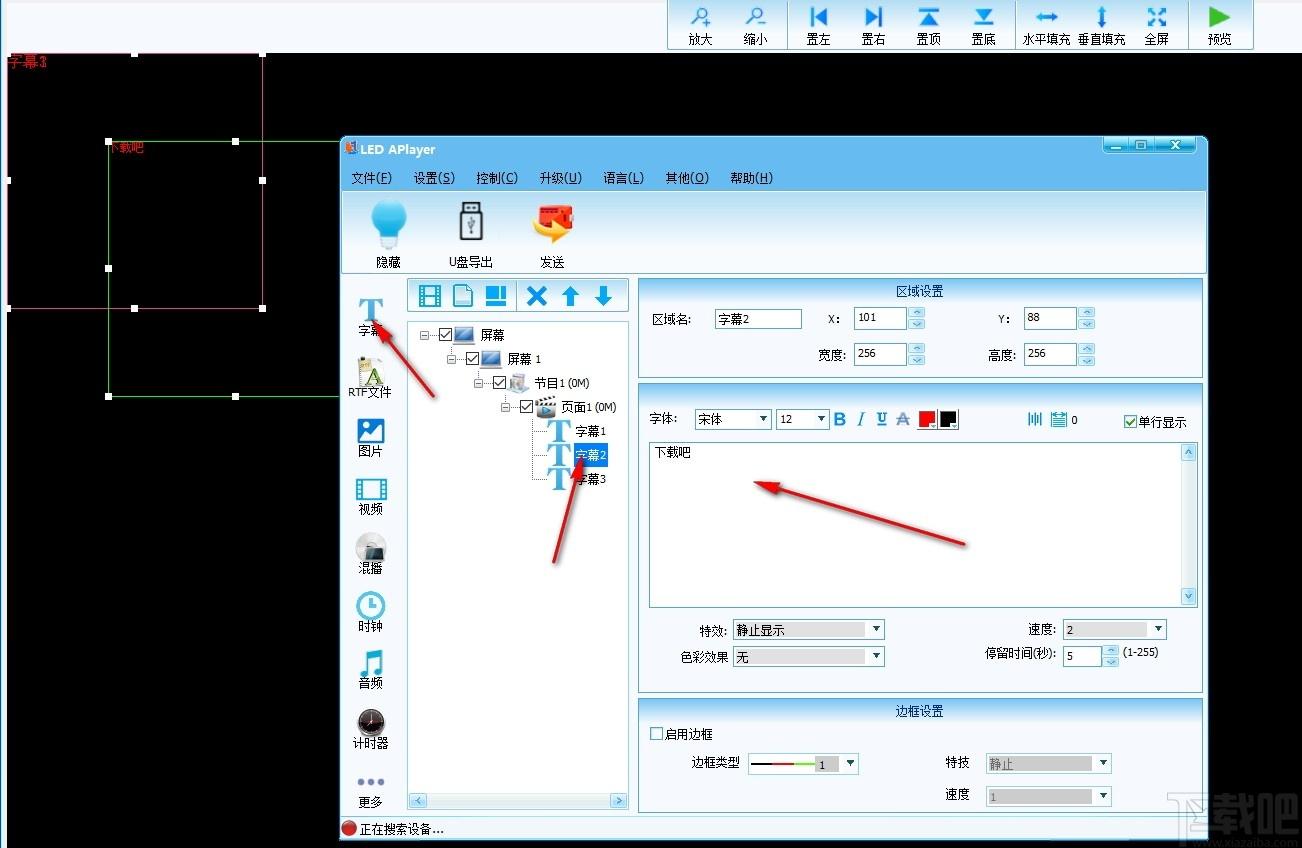Click the 预览 preview play icon
This screenshot has height=848, width=1302.
[x=1219, y=17]
